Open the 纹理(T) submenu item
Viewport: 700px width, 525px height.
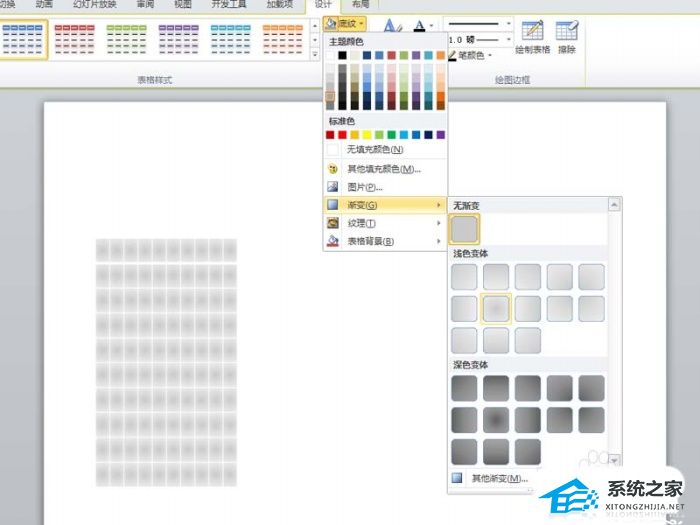pyautogui.click(x=385, y=223)
